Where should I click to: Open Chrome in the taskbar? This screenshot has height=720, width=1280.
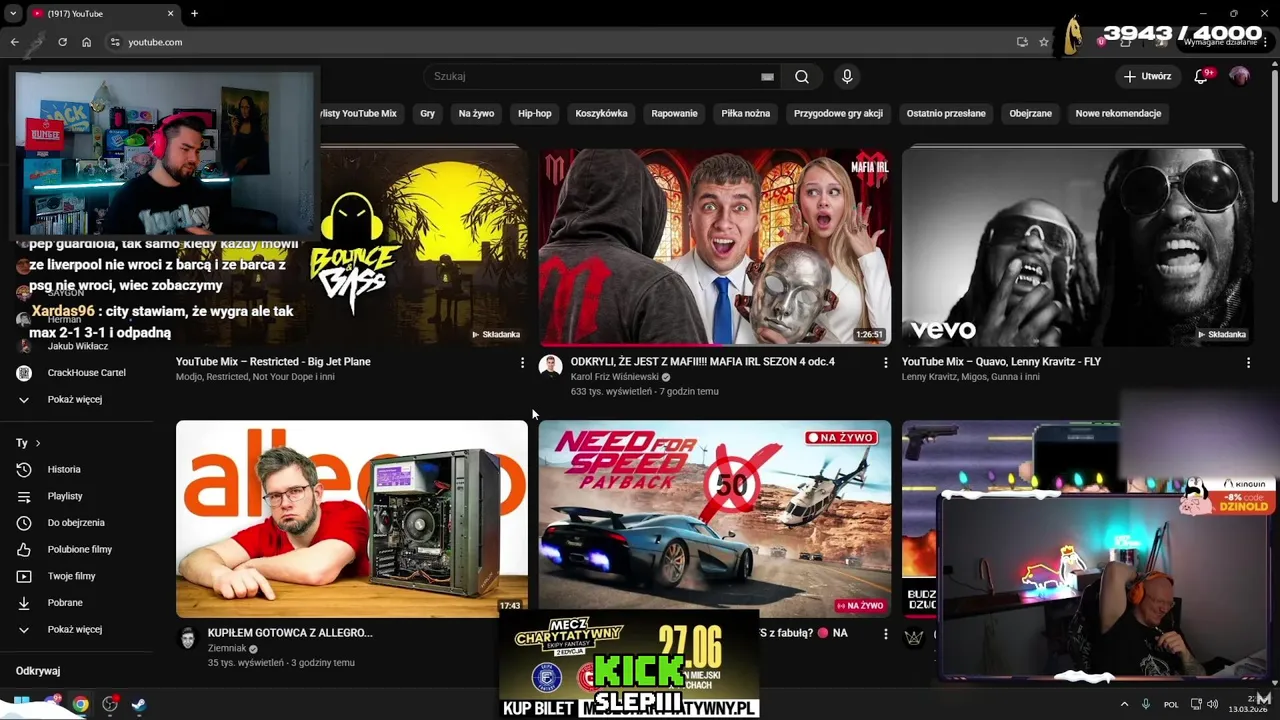click(80, 704)
